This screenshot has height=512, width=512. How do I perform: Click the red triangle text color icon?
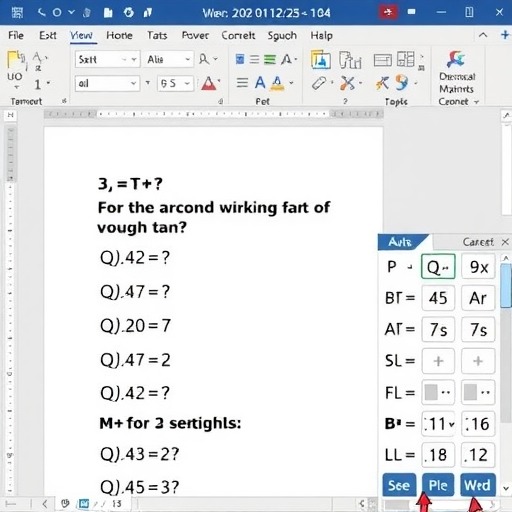[209, 83]
